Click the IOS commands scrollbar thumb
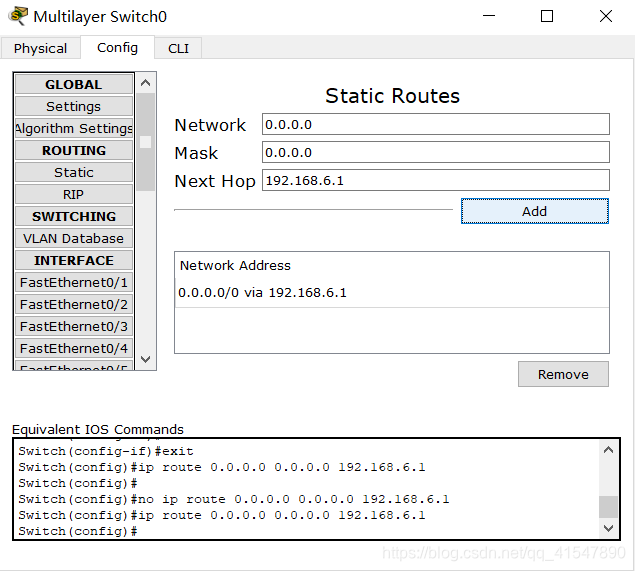635x571 pixels. tap(608, 507)
